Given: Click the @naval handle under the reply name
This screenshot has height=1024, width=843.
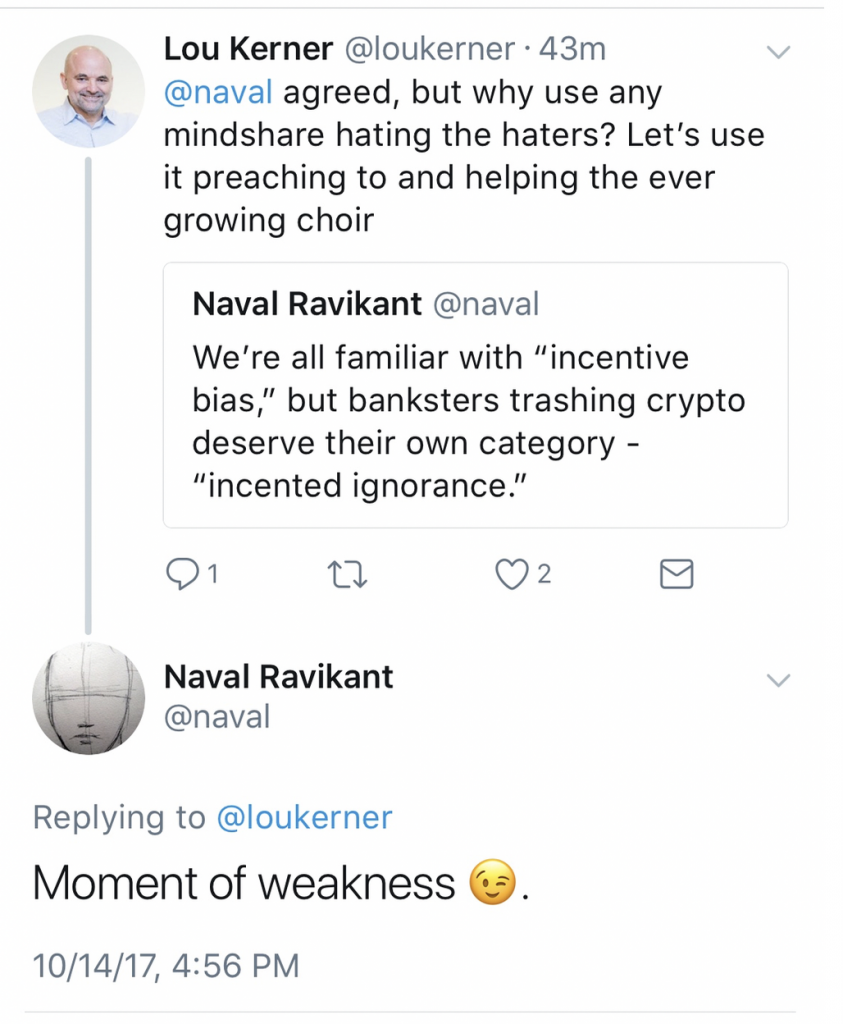Looking at the screenshot, I should click(216, 716).
